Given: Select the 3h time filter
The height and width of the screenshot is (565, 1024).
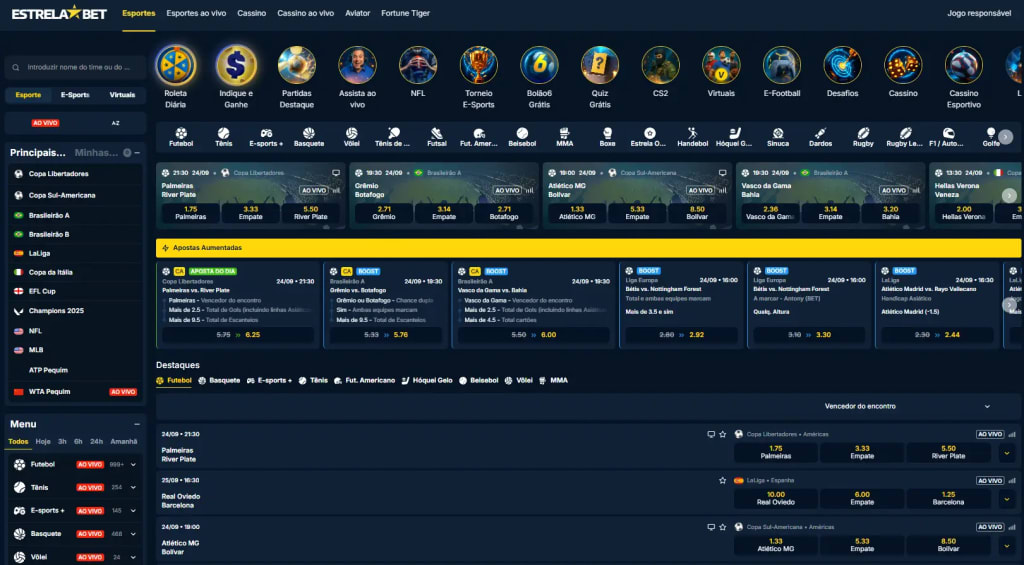Looking at the screenshot, I should [x=62, y=442].
